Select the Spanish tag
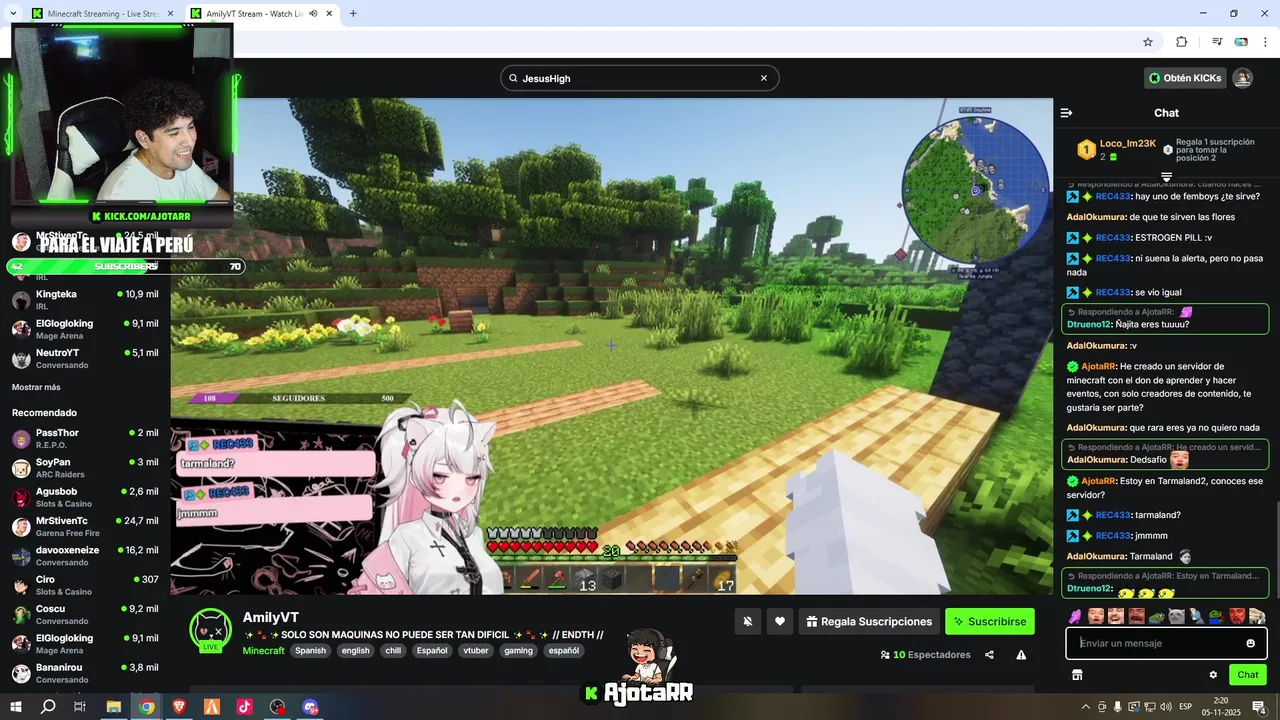 (310, 650)
